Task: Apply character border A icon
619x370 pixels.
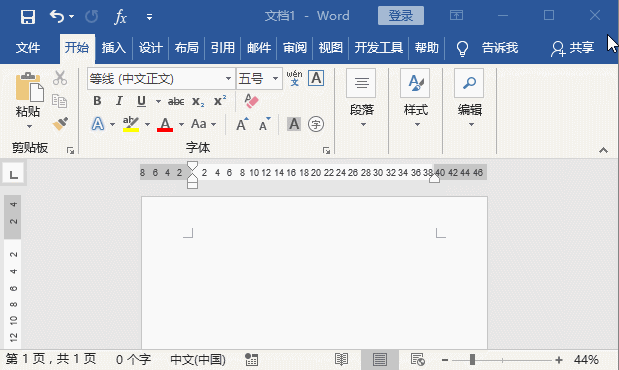Action: [316, 78]
